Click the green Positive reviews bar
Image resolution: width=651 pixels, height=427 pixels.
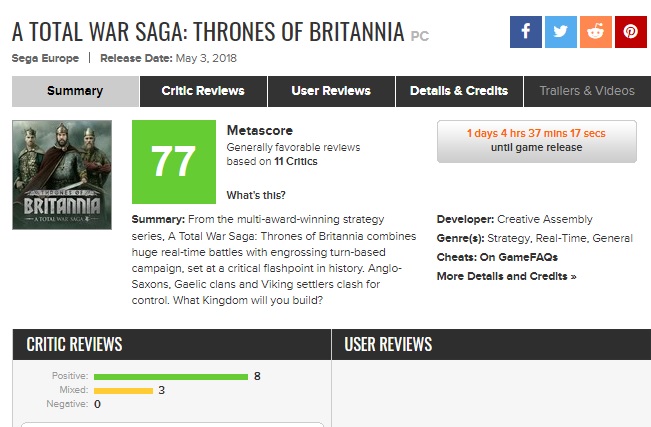coord(170,376)
